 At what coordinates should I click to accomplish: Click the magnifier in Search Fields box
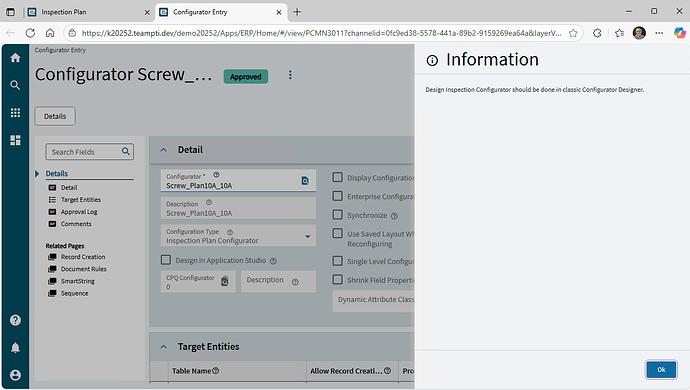[x=126, y=151]
